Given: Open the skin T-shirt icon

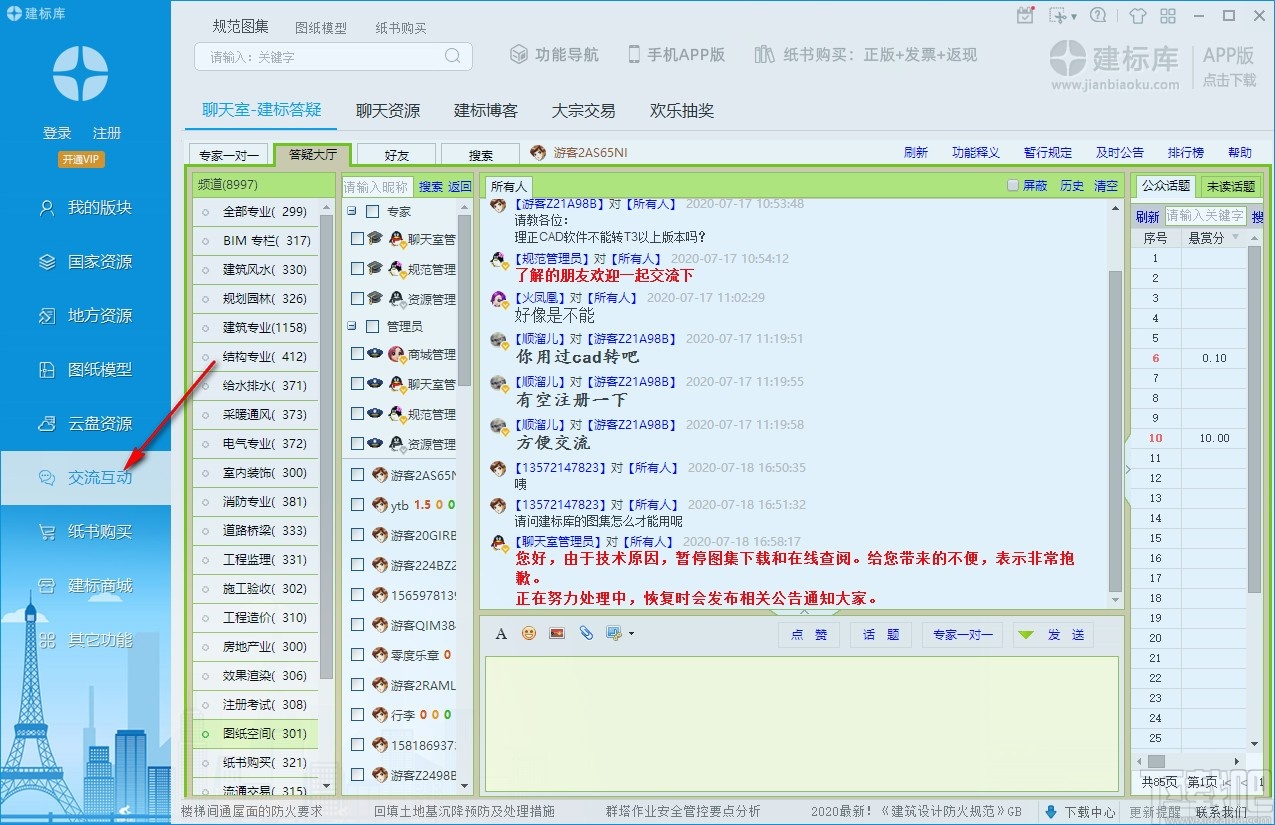Looking at the screenshot, I should (1138, 15).
